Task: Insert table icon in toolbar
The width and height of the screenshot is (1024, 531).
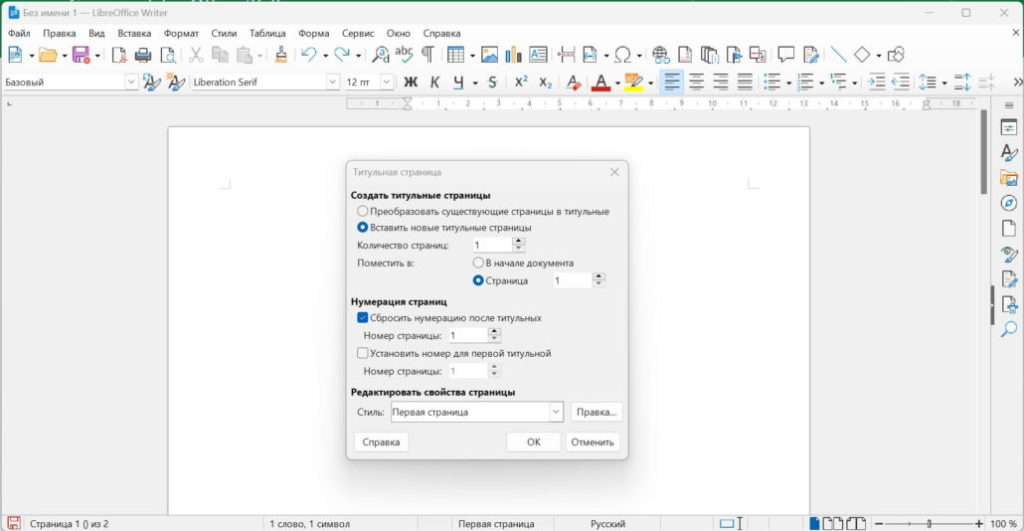Action: point(455,55)
